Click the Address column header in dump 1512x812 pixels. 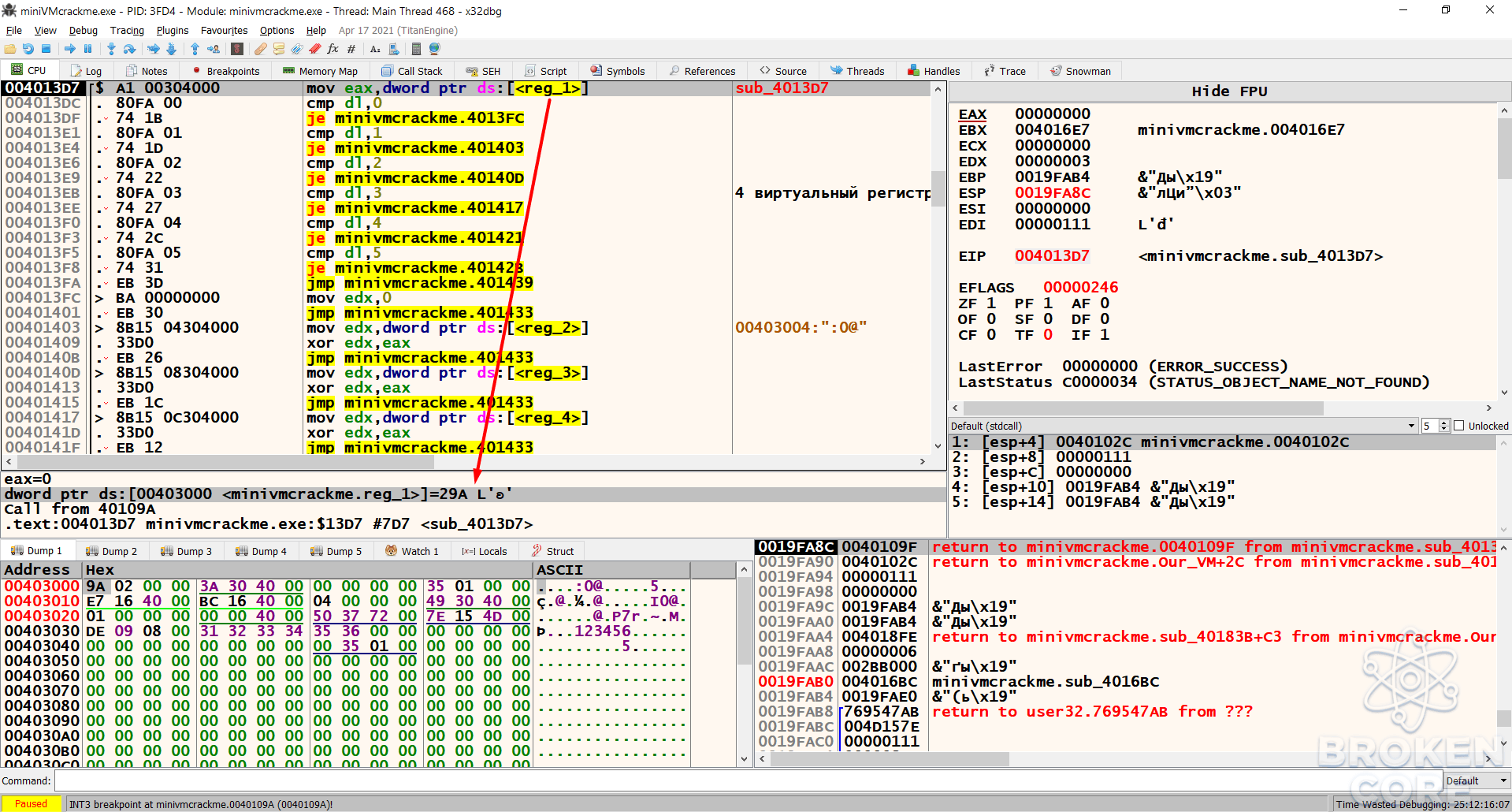tap(42, 570)
